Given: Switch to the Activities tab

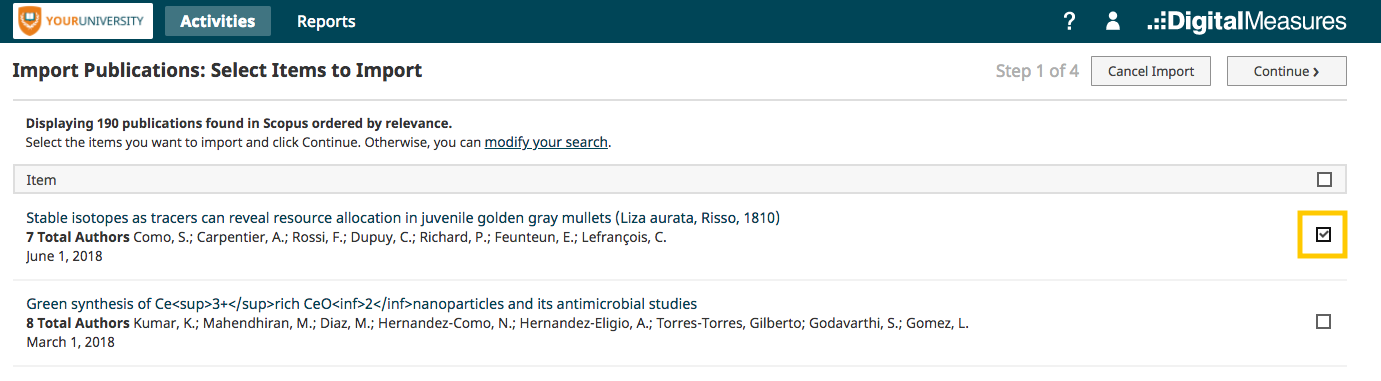Looking at the screenshot, I should tap(217, 21).
